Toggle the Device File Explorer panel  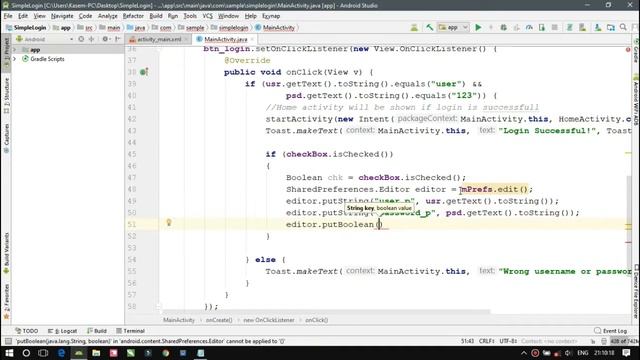pyautogui.click(x=636, y=292)
